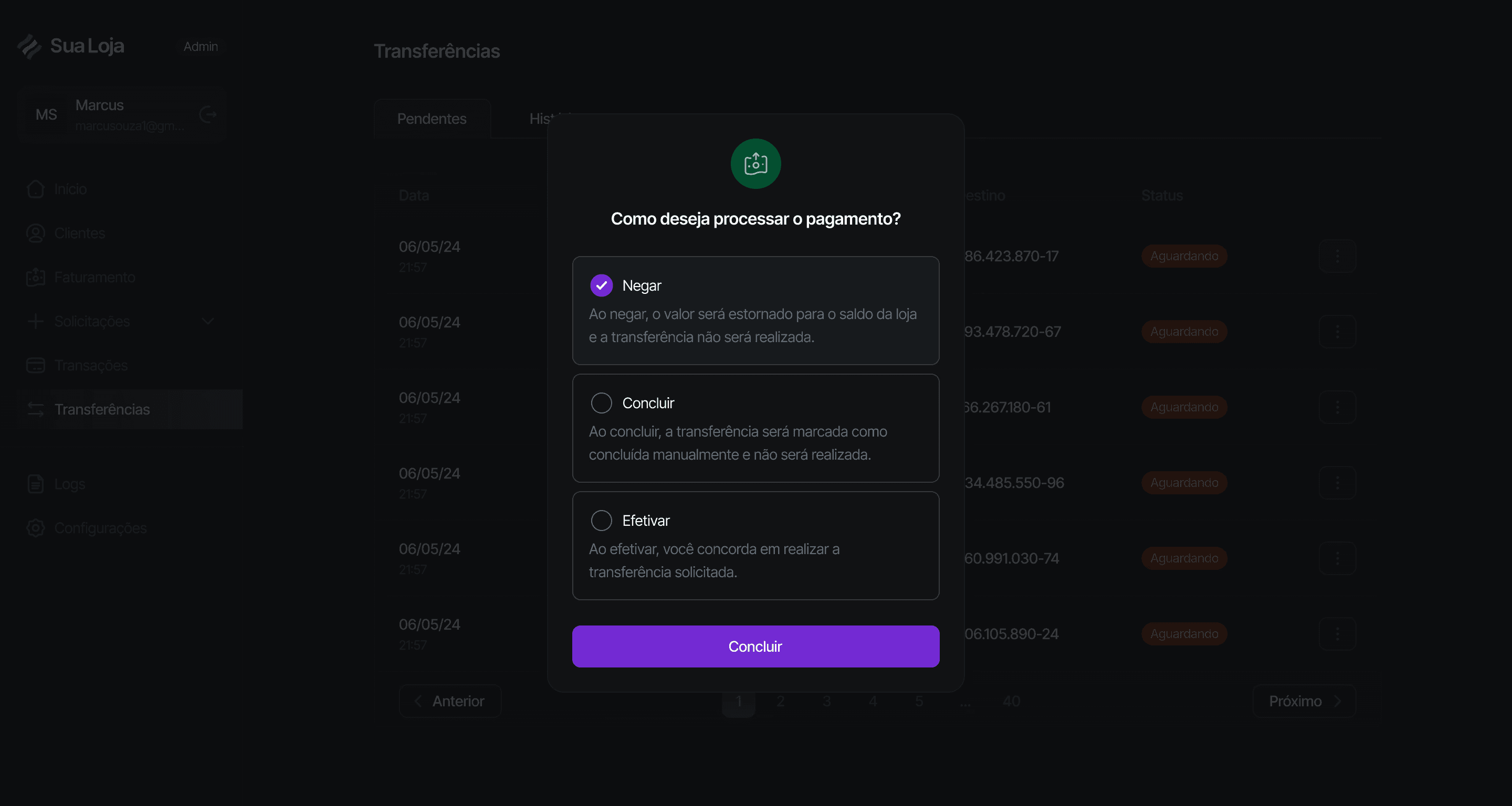This screenshot has height=806, width=1512.
Task: Click the Início home icon
Action: 35,189
